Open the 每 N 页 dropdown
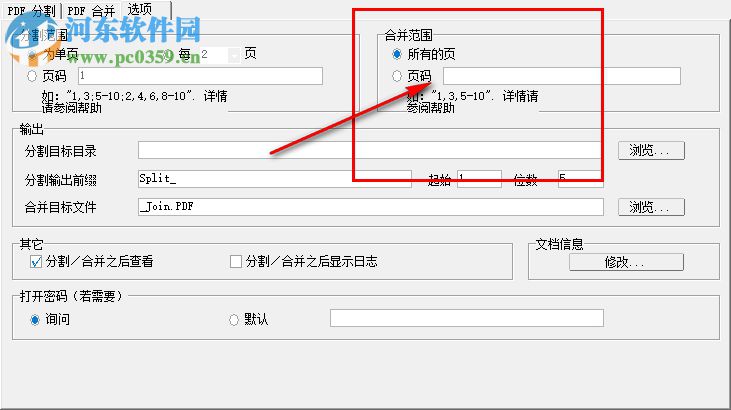Screen dimensions: 731x410 coord(234,55)
